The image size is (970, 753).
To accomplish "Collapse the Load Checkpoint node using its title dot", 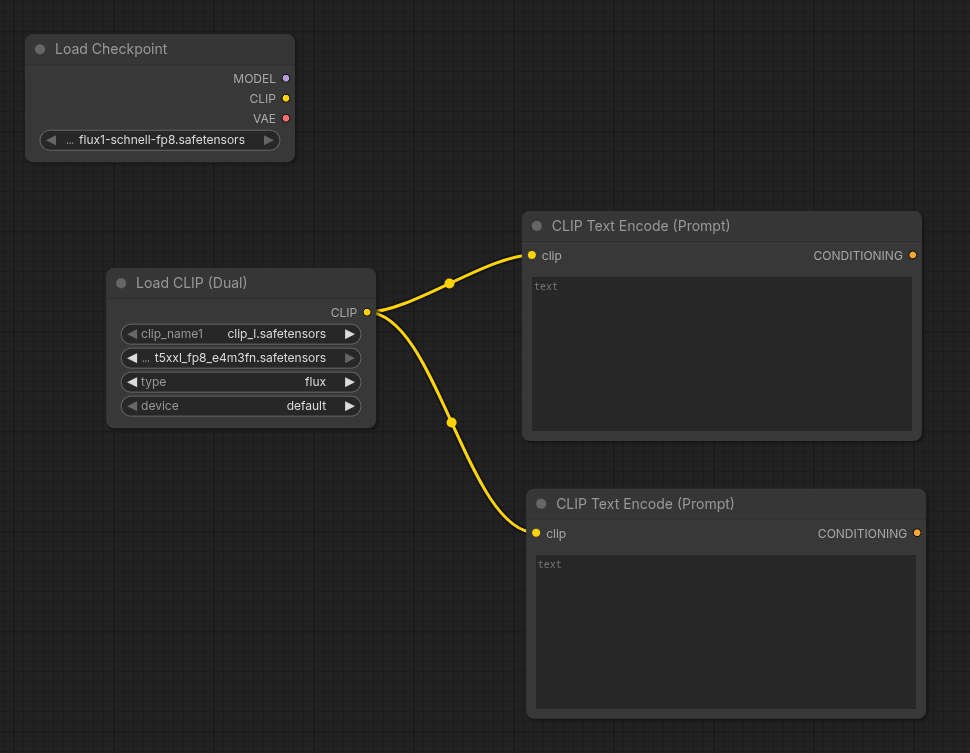I will coord(40,49).
